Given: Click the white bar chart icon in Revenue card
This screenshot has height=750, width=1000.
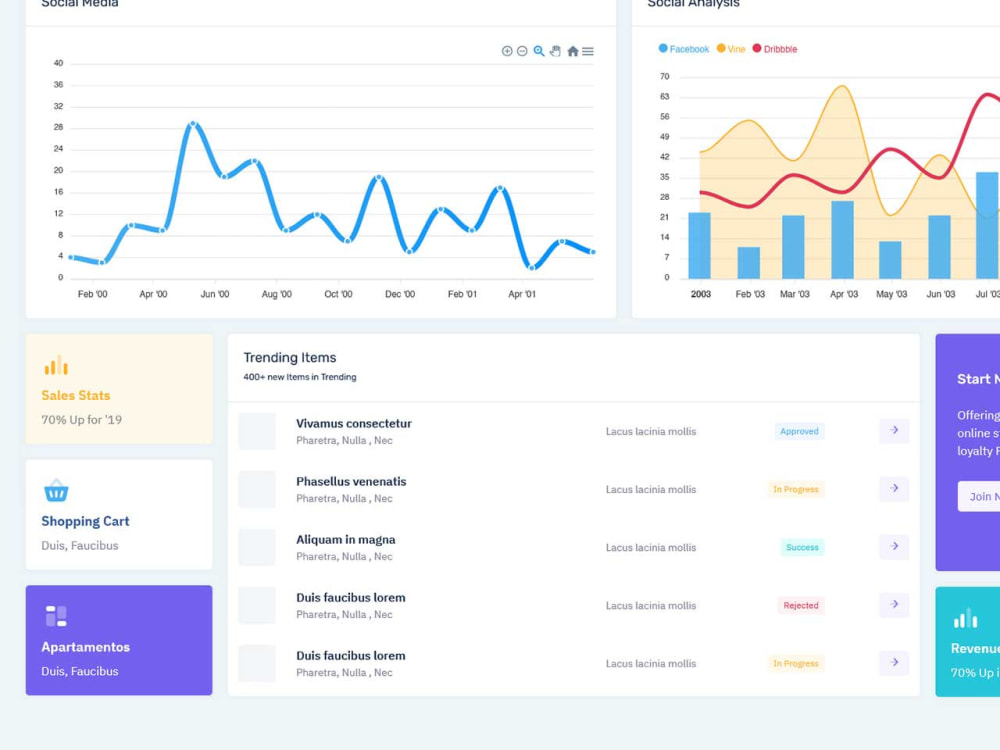Looking at the screenshot, I should click(966, 619).
